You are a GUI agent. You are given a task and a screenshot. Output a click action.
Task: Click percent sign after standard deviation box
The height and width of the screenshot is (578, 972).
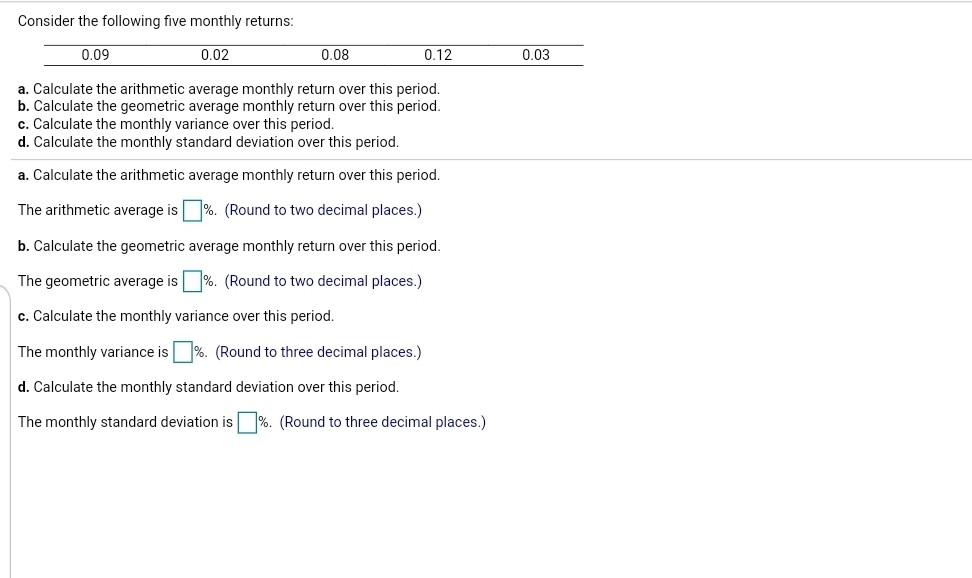tap(263, 422)
